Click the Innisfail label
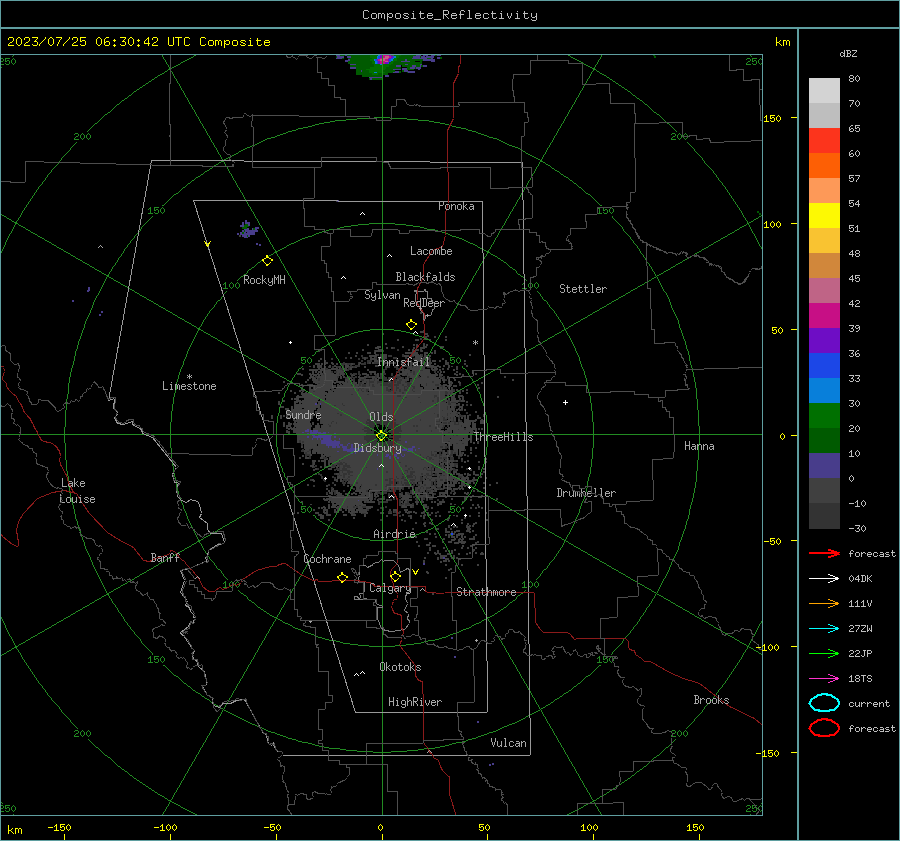The image size is (900, 841). tap(404, 362)
